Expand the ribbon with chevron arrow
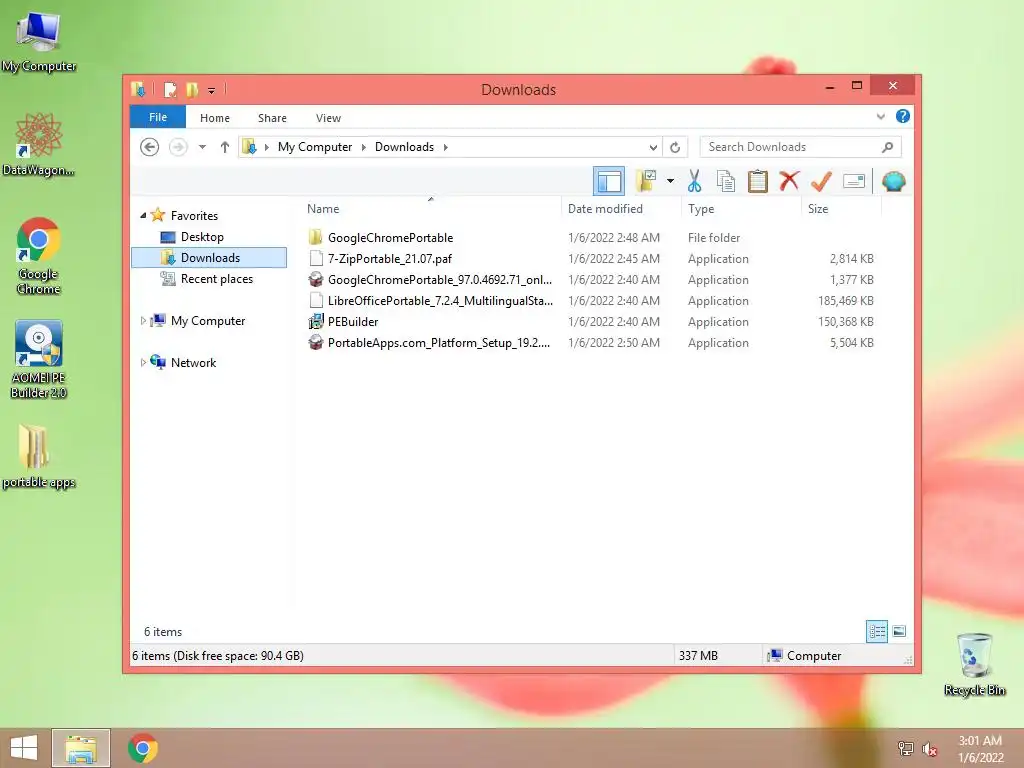The image size is (1024, 768). tap(880, 117)
